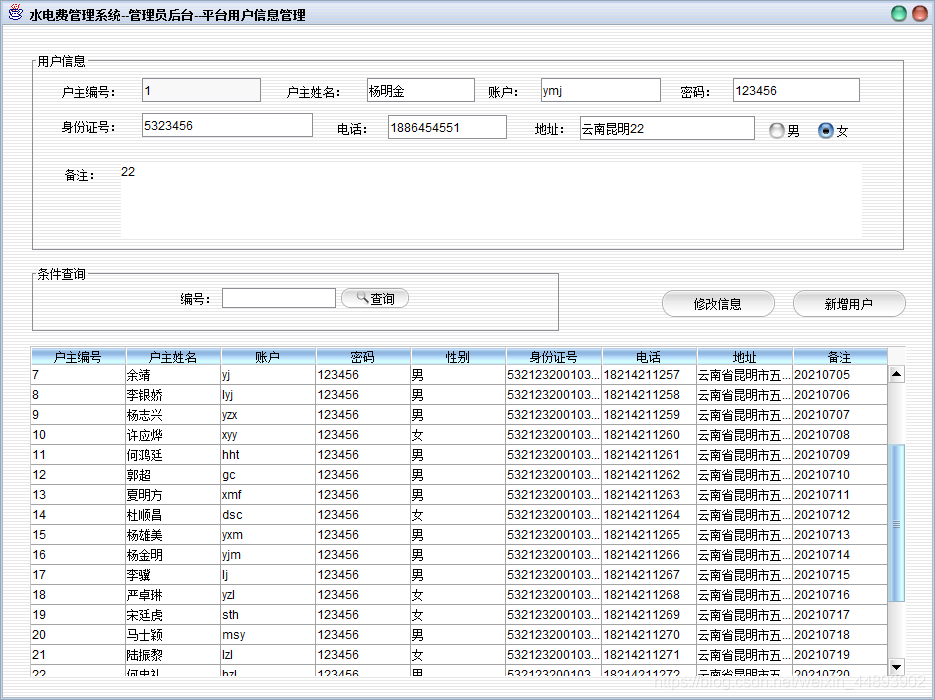Close the window with red button
Image resolution: width=935 pixels, height=700 pixels.
point(920,13)
